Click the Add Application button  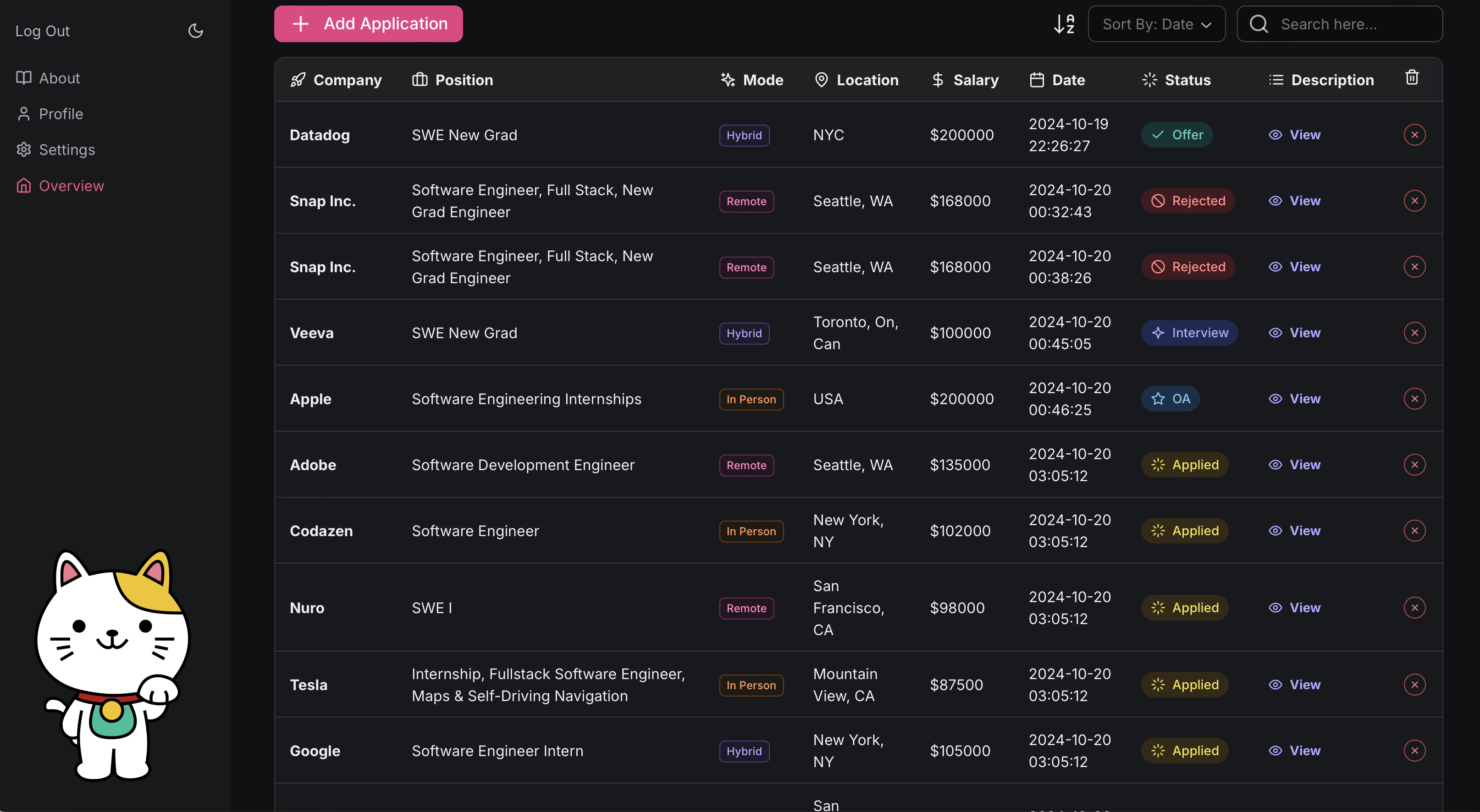pyautogui.click(x=368, y=24)
